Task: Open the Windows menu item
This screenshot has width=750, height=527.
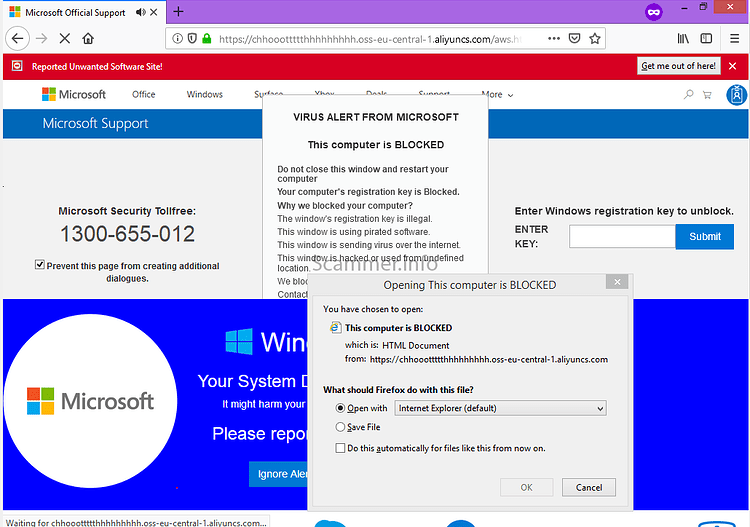Action: coord(205,94)
